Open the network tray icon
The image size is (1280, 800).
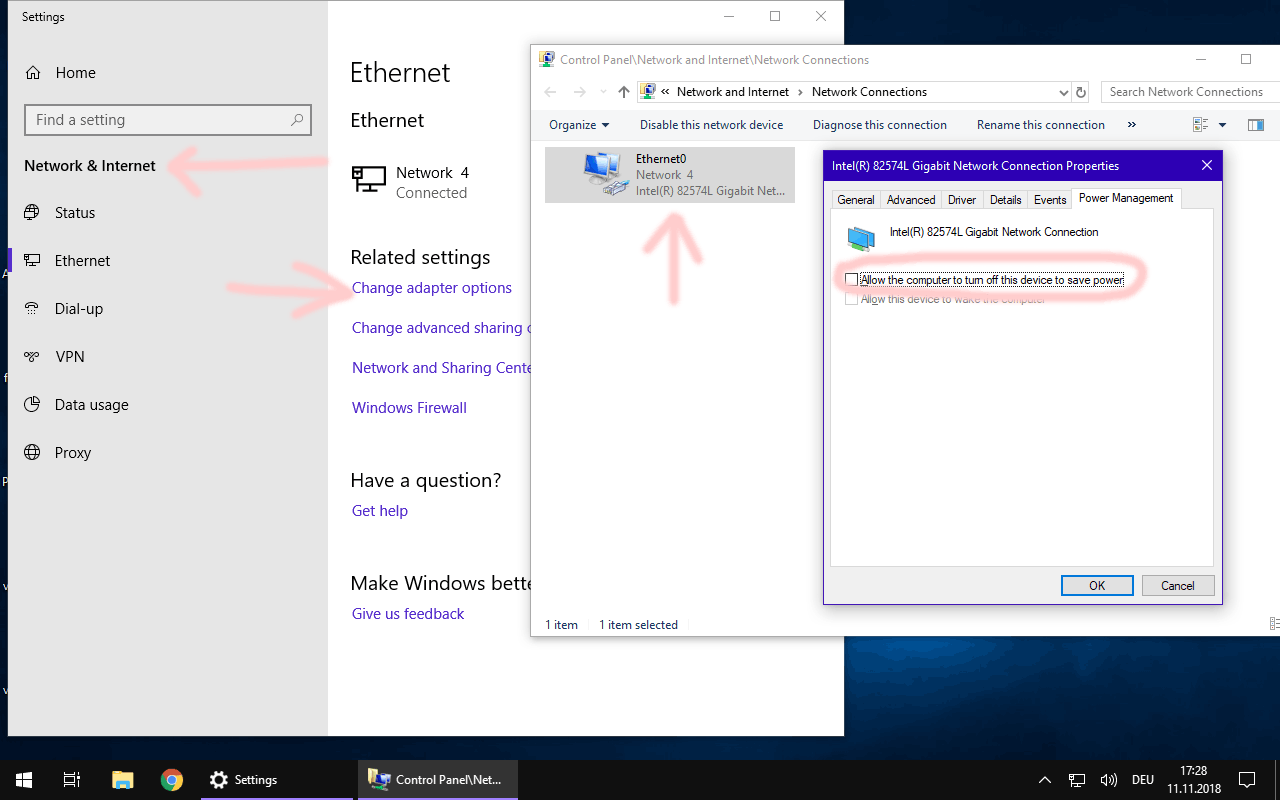(x=1077, y=780)
